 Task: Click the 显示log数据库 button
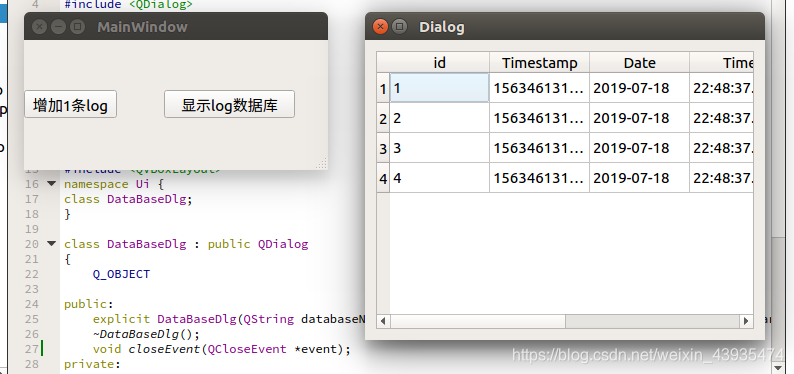pyautogui.click(x=229, y=104)
